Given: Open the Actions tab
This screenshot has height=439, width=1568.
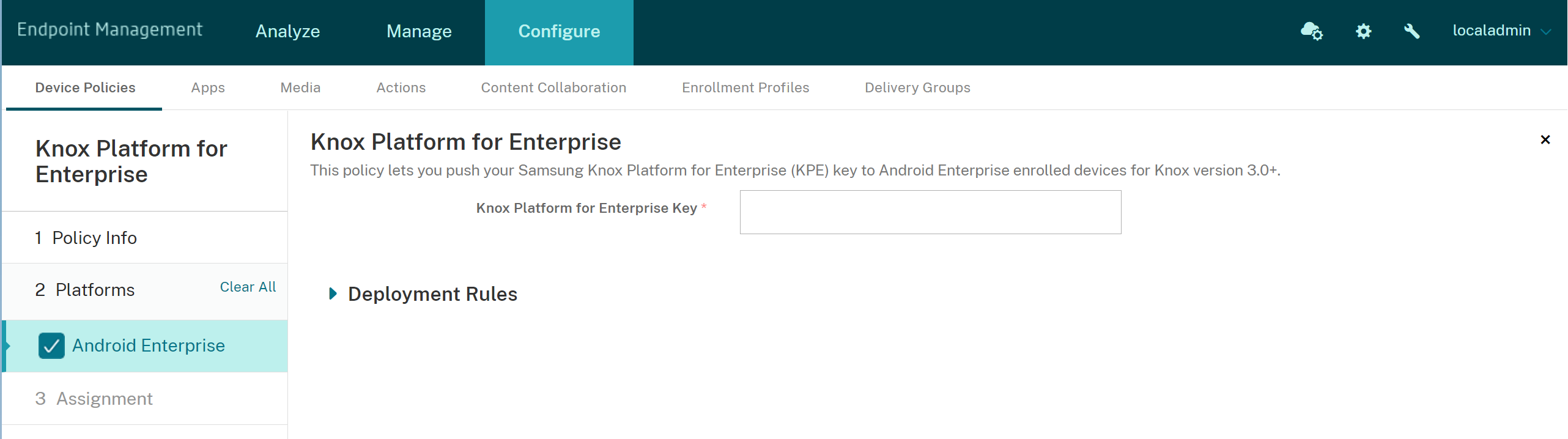Looking at the screenshot, I should pos(401,88).
